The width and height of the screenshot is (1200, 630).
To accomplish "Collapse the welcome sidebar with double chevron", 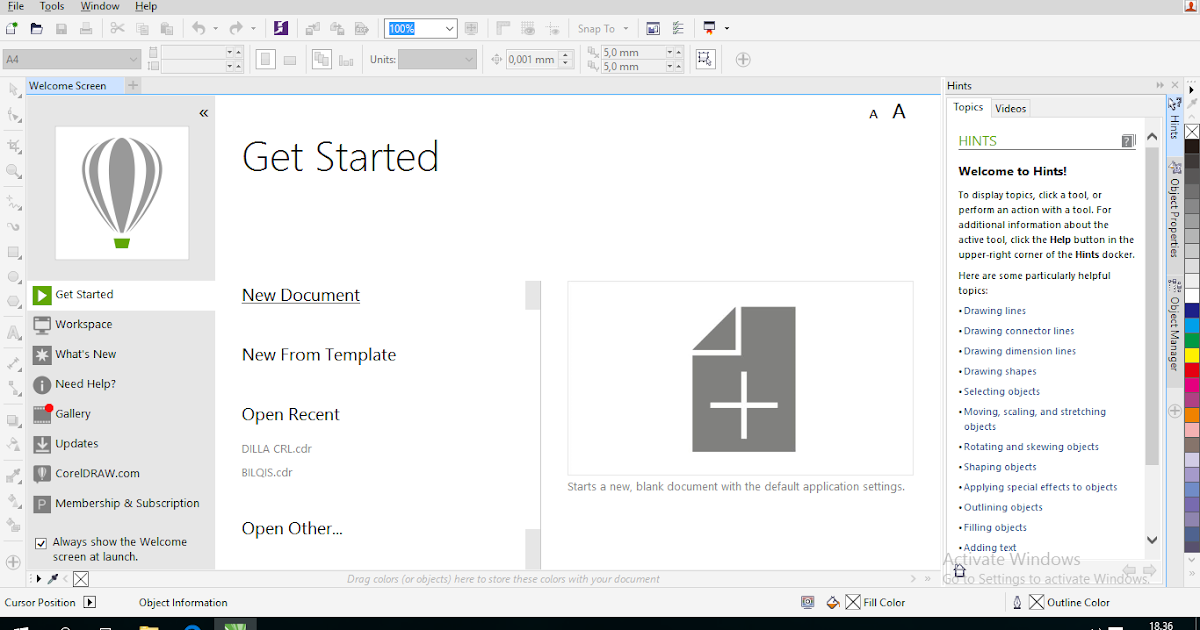I will coord(203,113).
